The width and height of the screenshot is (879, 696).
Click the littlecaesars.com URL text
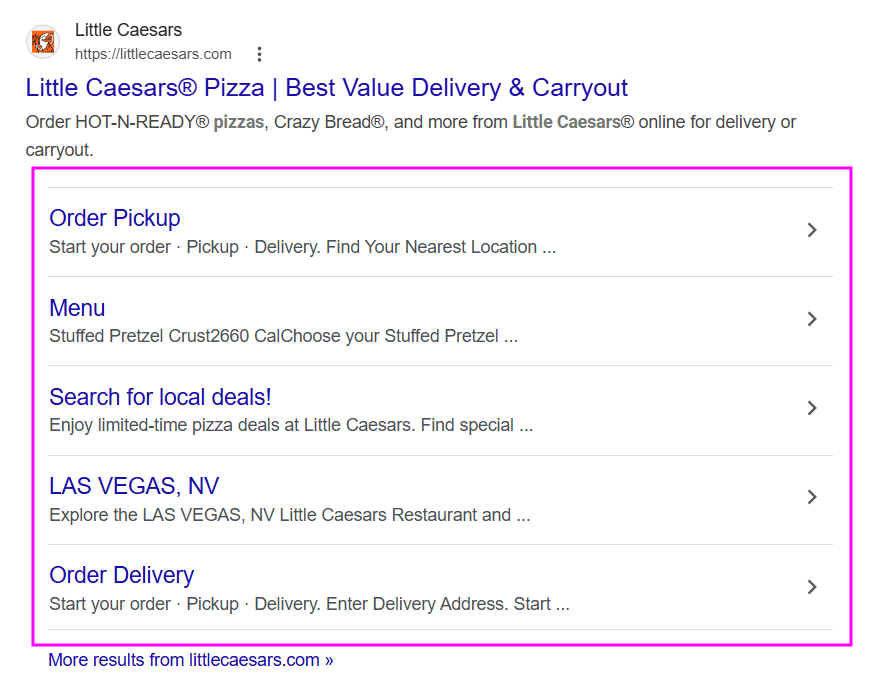tap(153, 54)
